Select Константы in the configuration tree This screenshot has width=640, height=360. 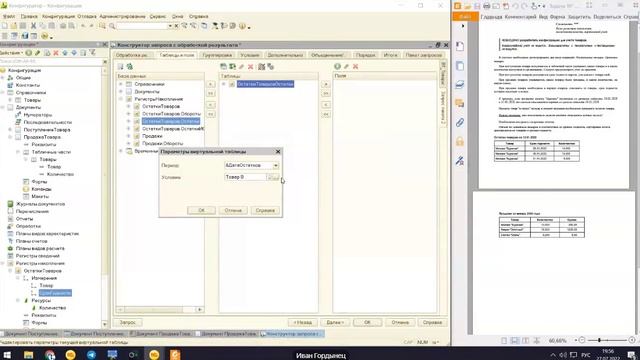pos(28,85)
